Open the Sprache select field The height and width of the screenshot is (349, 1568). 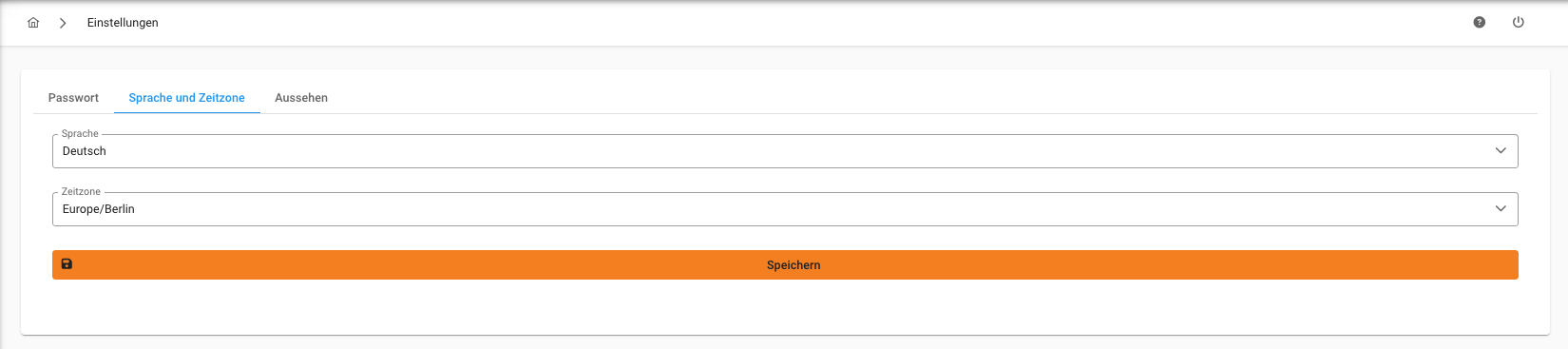785,151
